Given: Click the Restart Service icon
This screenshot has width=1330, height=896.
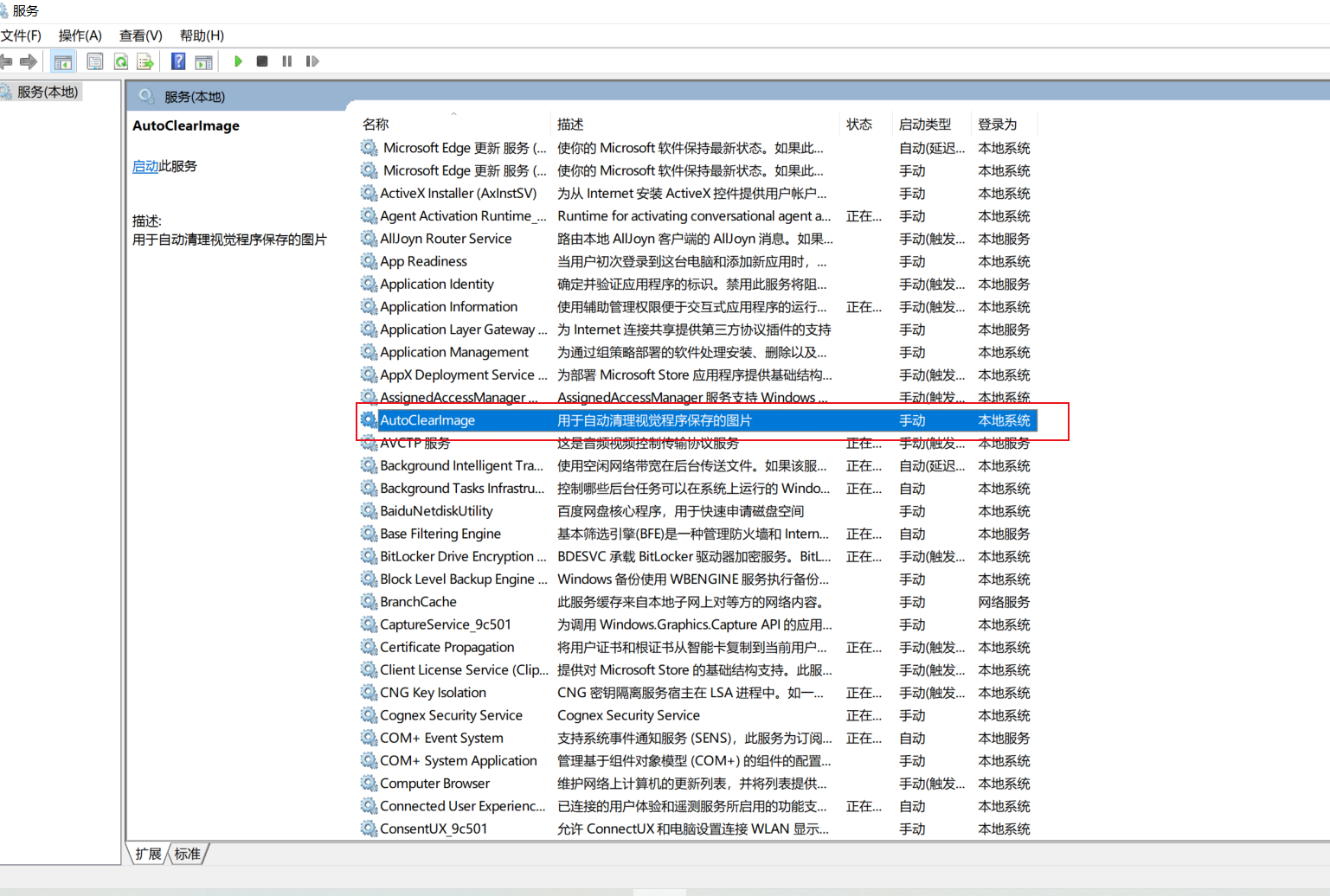Looking at the screenshot, I should click(x=312, y=61).
